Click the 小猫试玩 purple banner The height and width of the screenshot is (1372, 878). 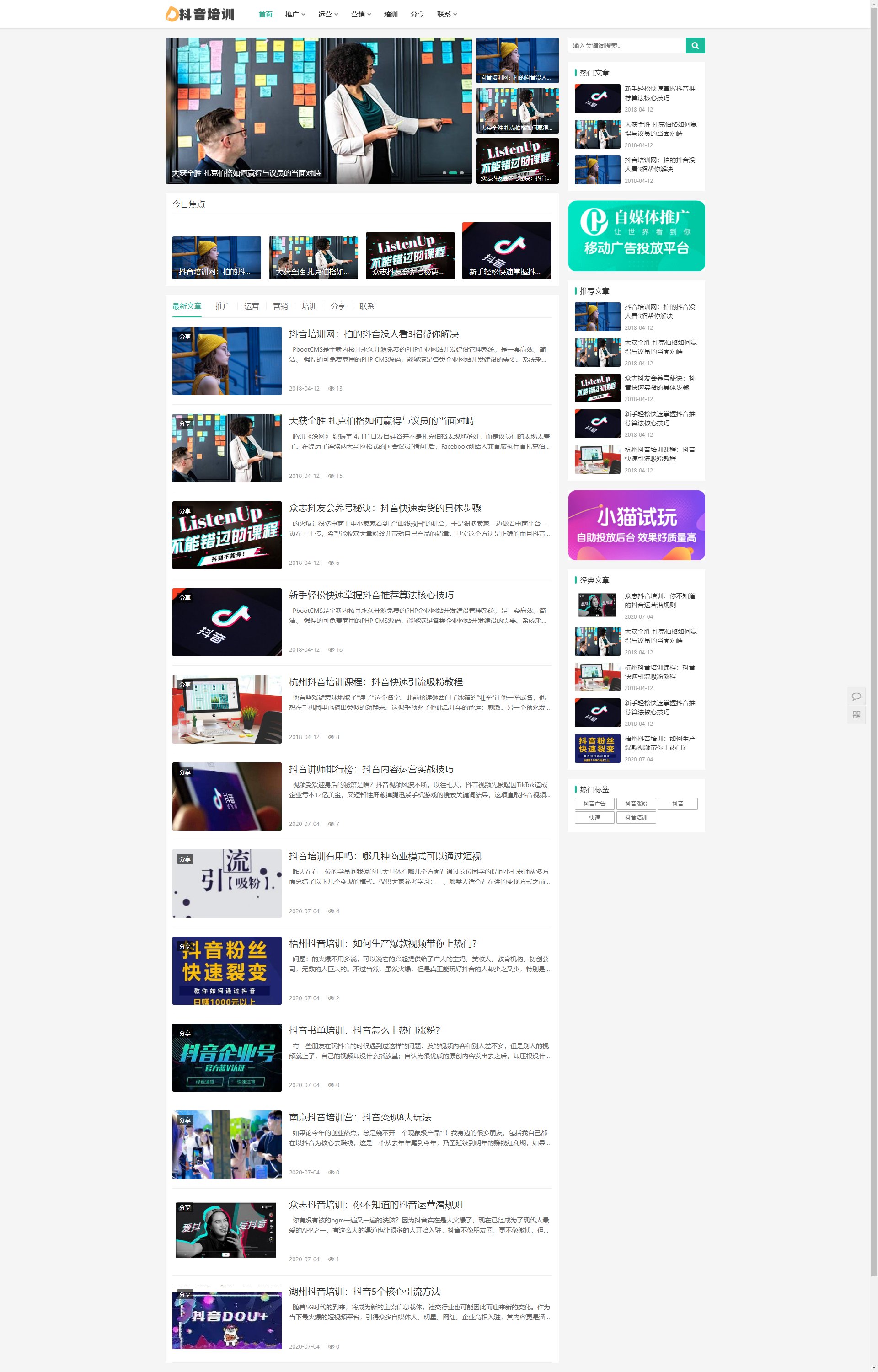(636, 525)
